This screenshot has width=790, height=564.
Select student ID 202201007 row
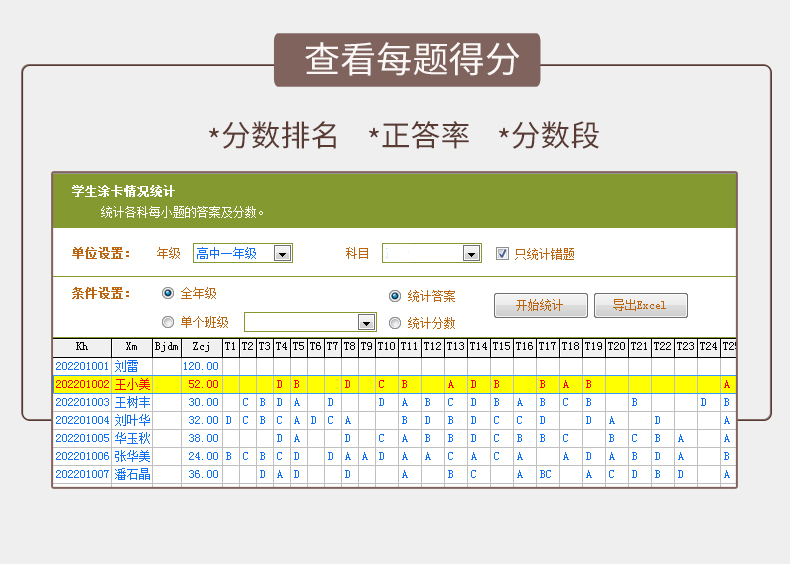(x=82, y=474)
